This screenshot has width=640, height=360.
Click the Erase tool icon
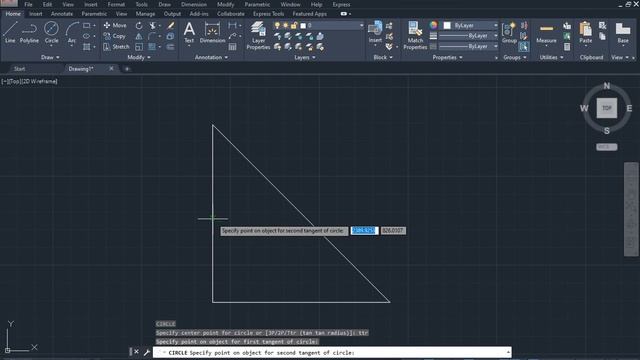pos(171,25)
